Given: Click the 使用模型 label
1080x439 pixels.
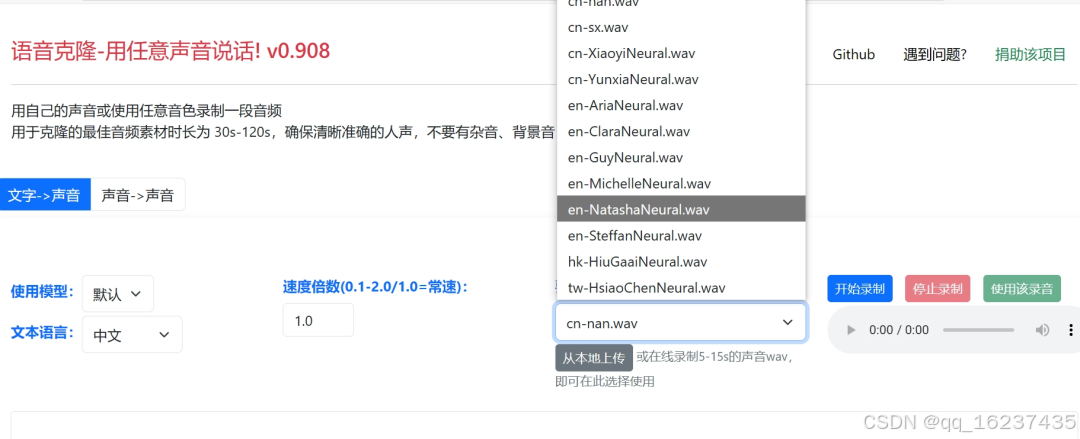Looking at the screenshot, I should 42,292.
